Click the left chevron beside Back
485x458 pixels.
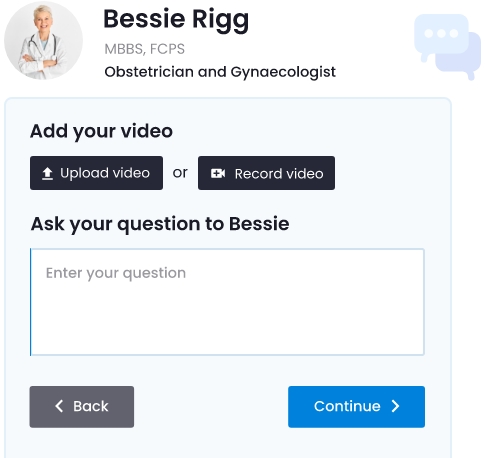[59, 406]
